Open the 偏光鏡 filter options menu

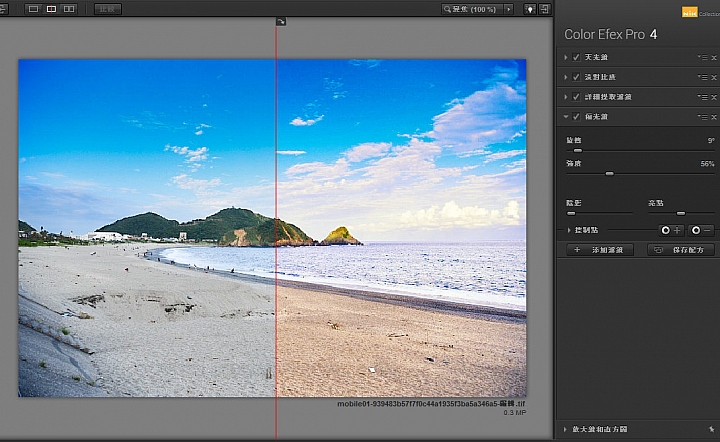(x=703, y=117)
